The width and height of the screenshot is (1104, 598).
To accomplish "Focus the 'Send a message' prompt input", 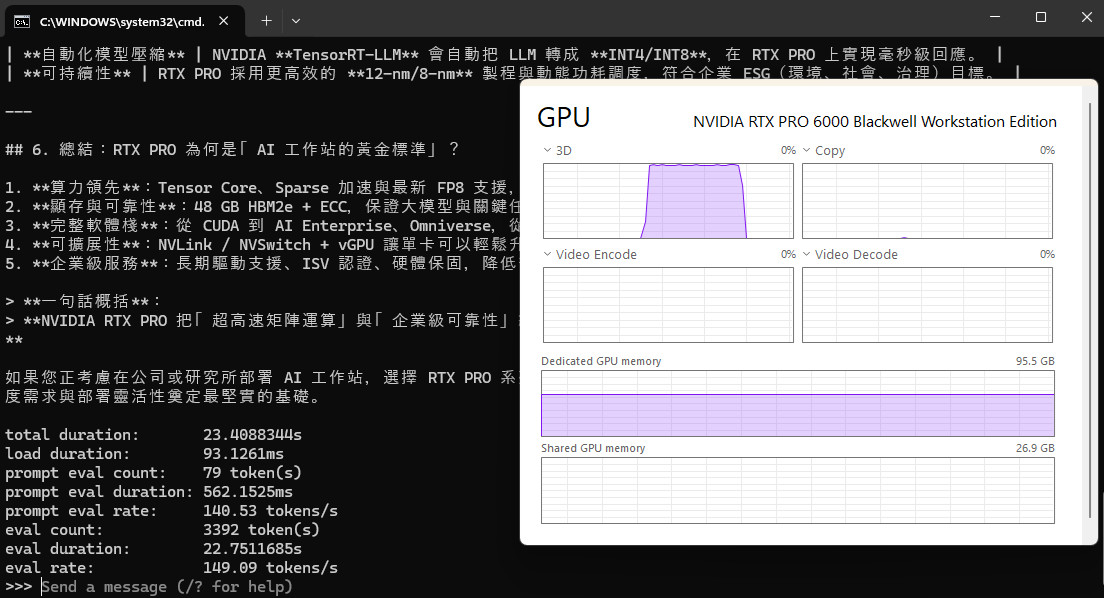I will click(x=167, y=587).
